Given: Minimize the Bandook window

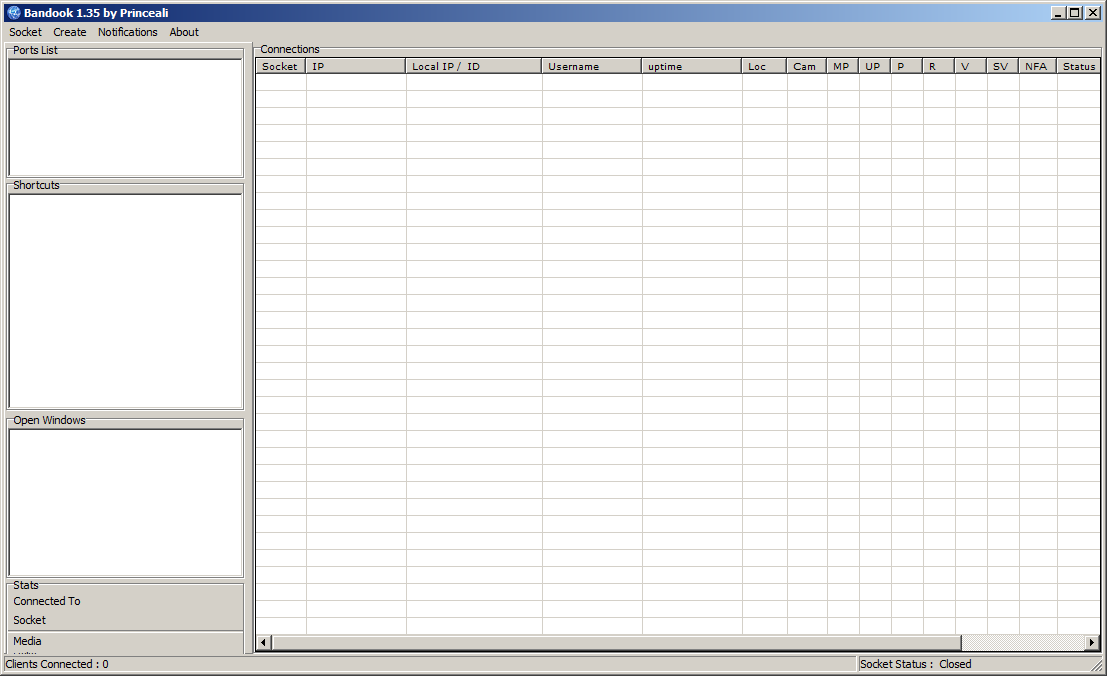Looking at the screenshot, I should coord(1059,13).
